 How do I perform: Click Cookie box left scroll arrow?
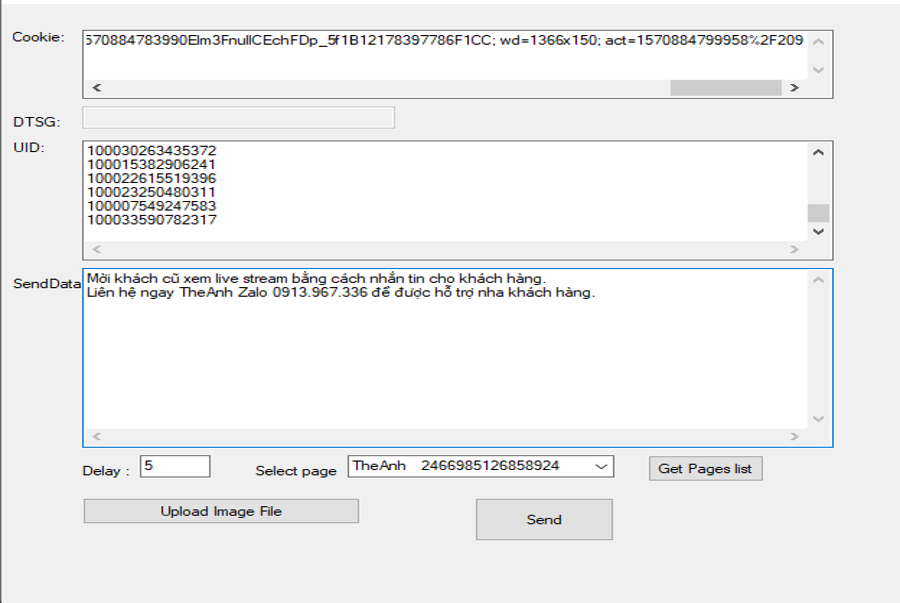tap(96, 88)
